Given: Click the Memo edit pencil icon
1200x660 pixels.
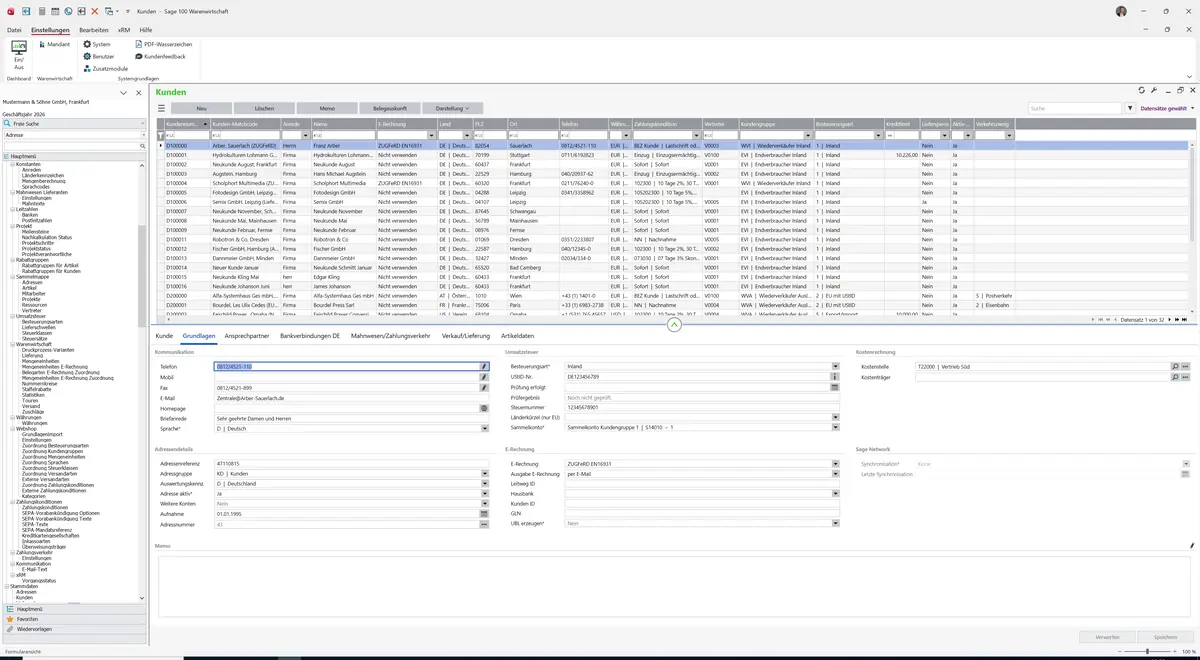Looking at the screenshot, I should click(x=1192, y=546).
